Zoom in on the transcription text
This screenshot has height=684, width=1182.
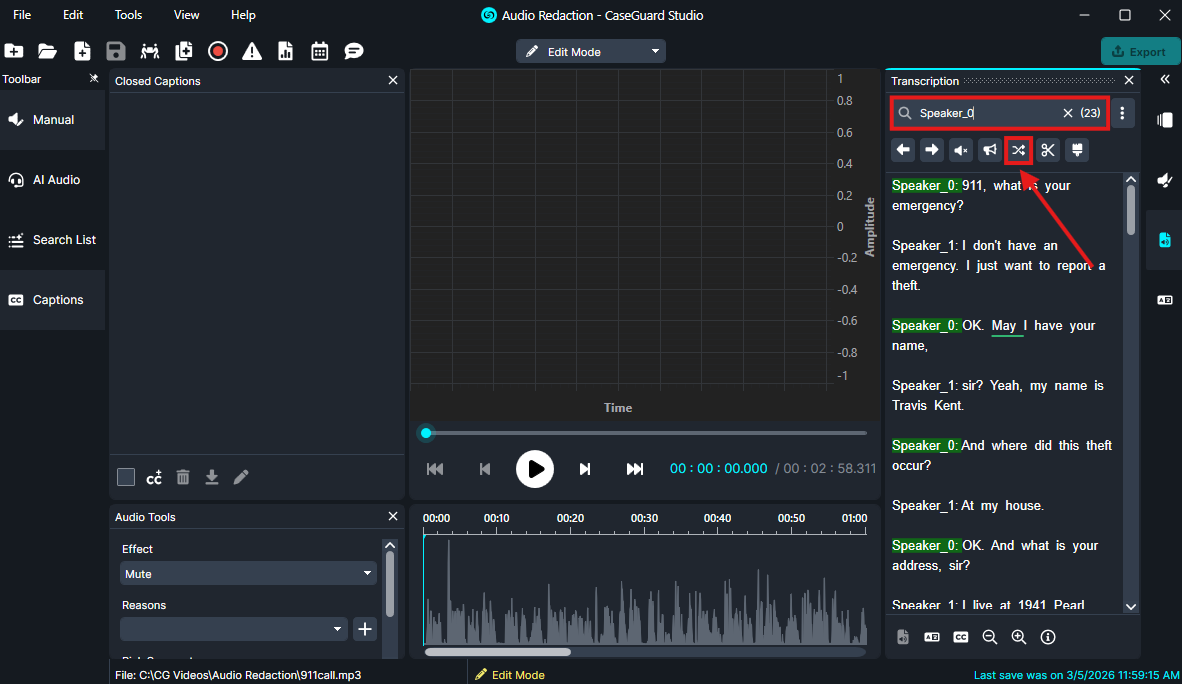click(1019, 637)
